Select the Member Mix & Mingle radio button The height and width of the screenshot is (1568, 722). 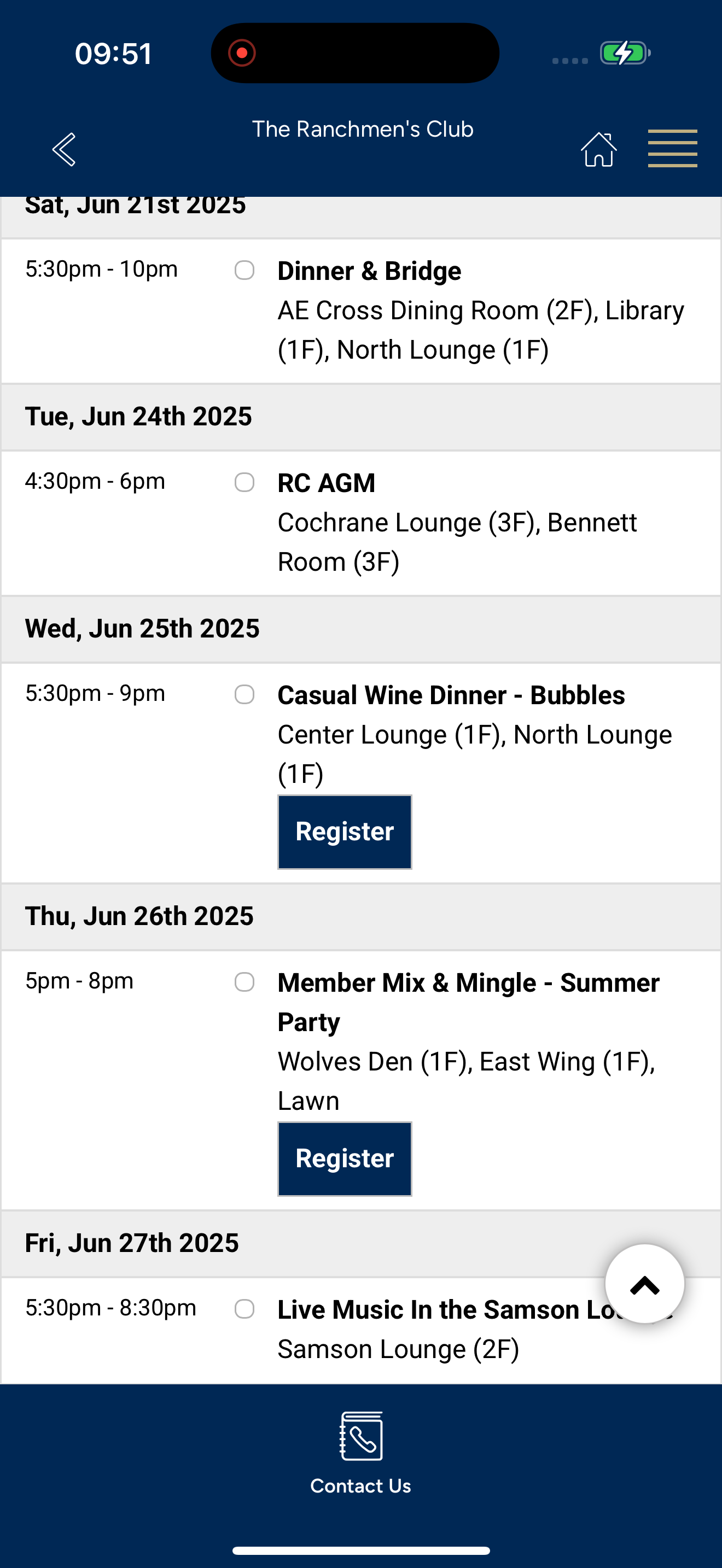(244, 982)
